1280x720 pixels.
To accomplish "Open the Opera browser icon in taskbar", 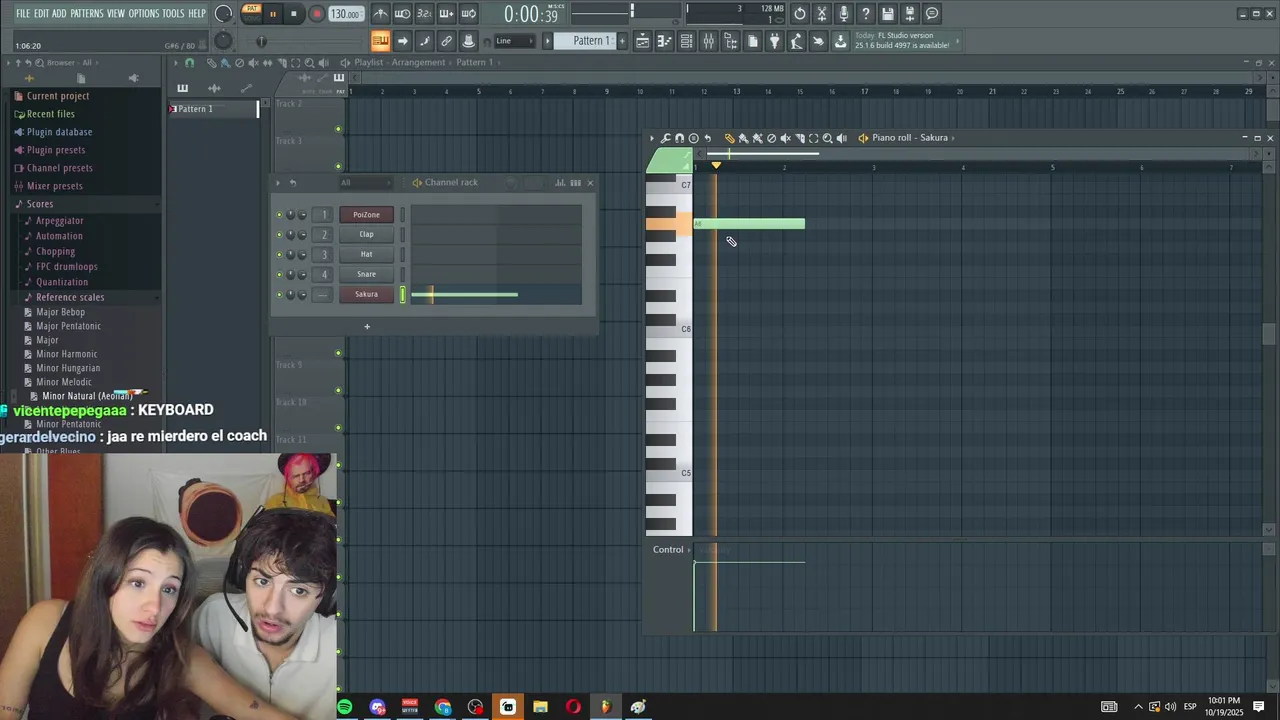I will click(x=573, y=707).
